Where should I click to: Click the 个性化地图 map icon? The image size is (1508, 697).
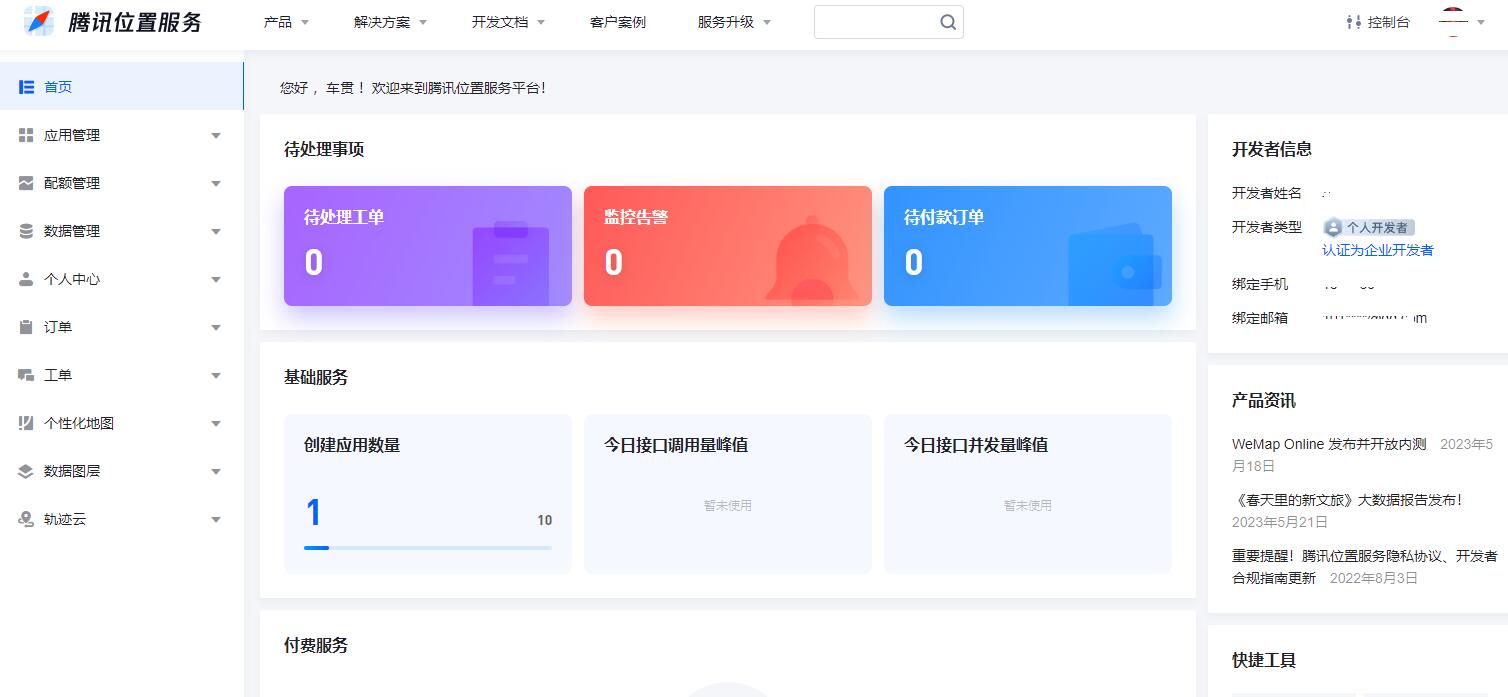pyautogui.click(x=27, y=423)
